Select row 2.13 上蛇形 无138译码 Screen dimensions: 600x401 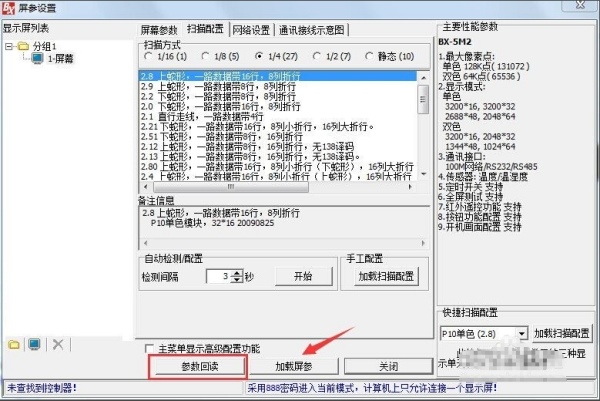click(x=278, y=156)
